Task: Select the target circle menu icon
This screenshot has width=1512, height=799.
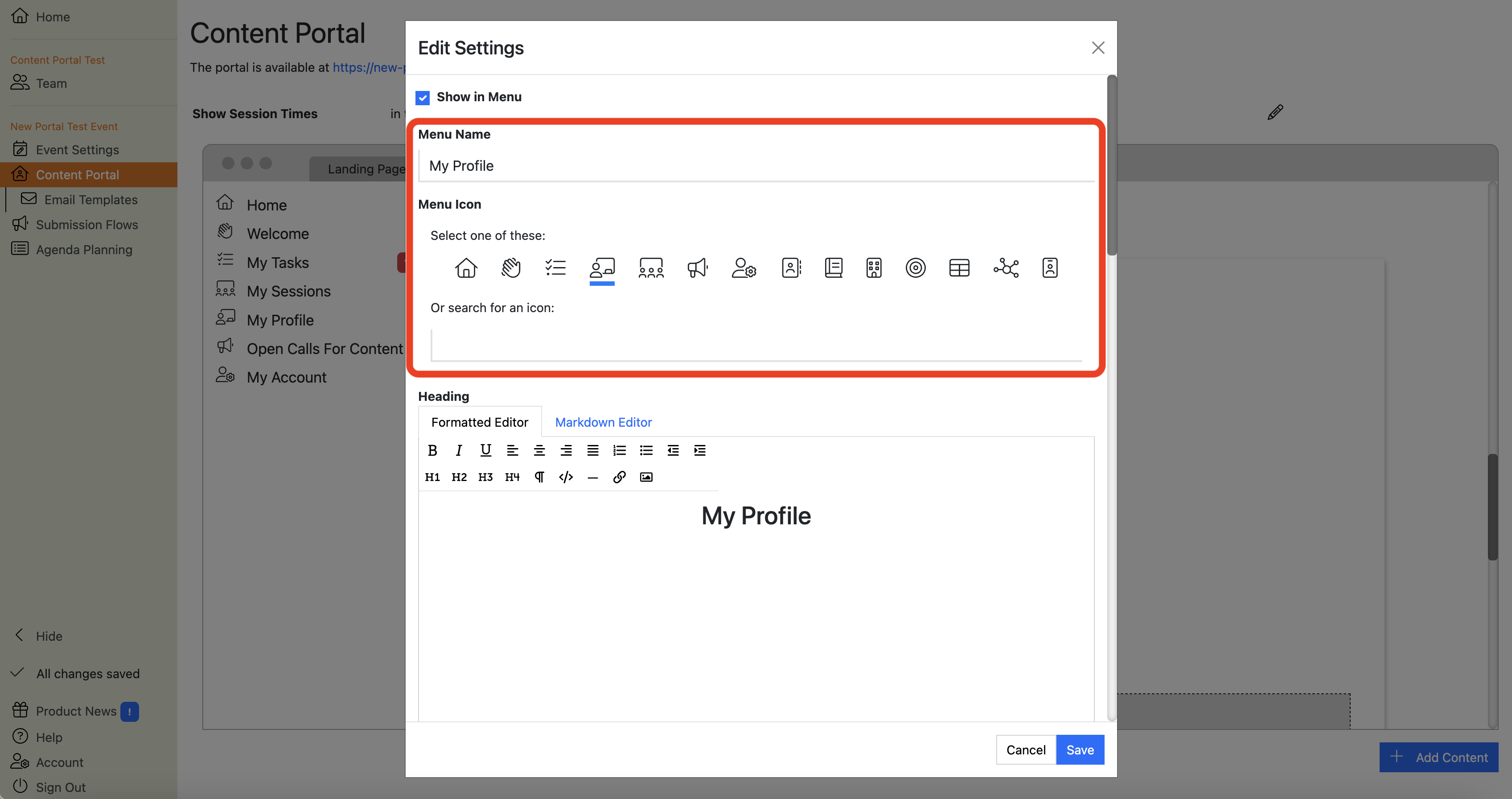Action: pyautogui.click(x=916, y=268)
